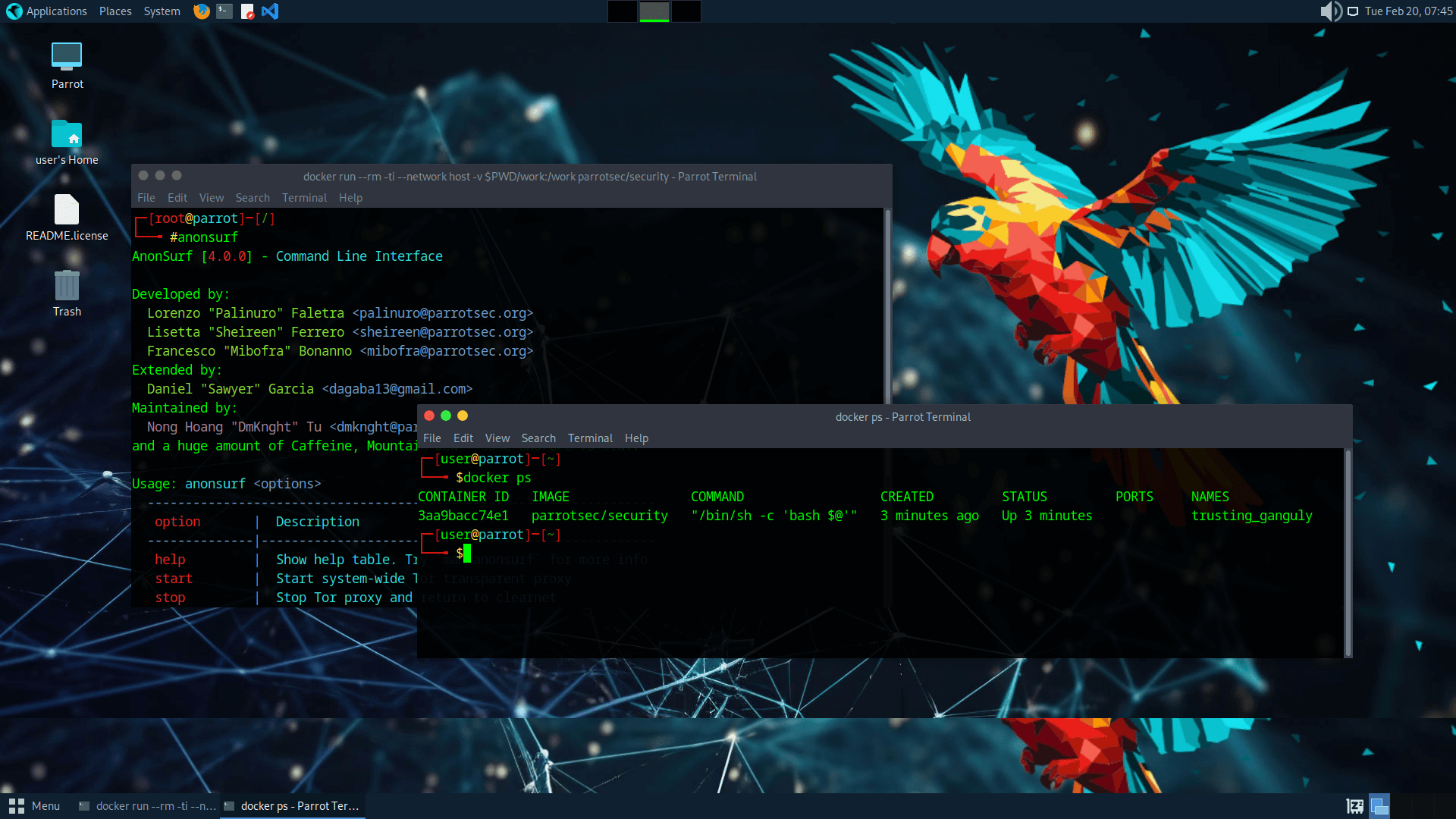Open the Search menu in the anonsurf terminal
The image size is (1456, 819).
tap(253, 197)
